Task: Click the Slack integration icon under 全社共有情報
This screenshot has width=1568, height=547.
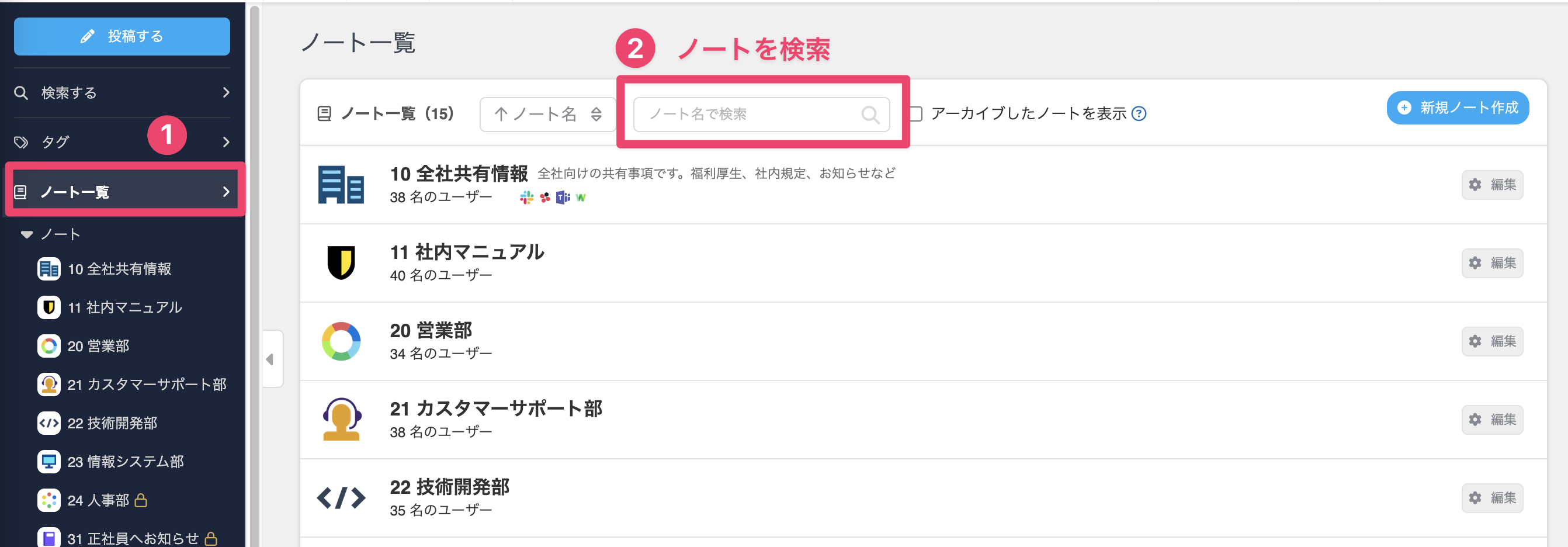Action: [x=526, y=198]
